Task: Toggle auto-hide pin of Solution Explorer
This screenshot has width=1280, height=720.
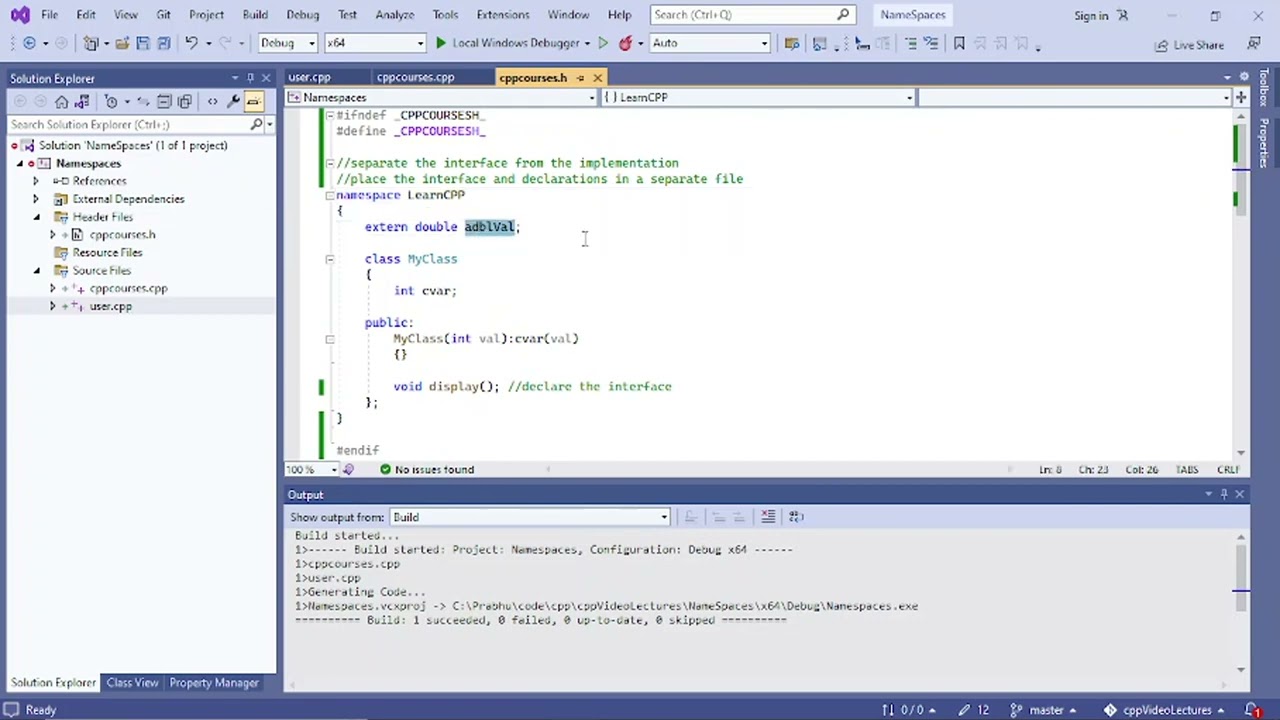Action: (250, 78)
